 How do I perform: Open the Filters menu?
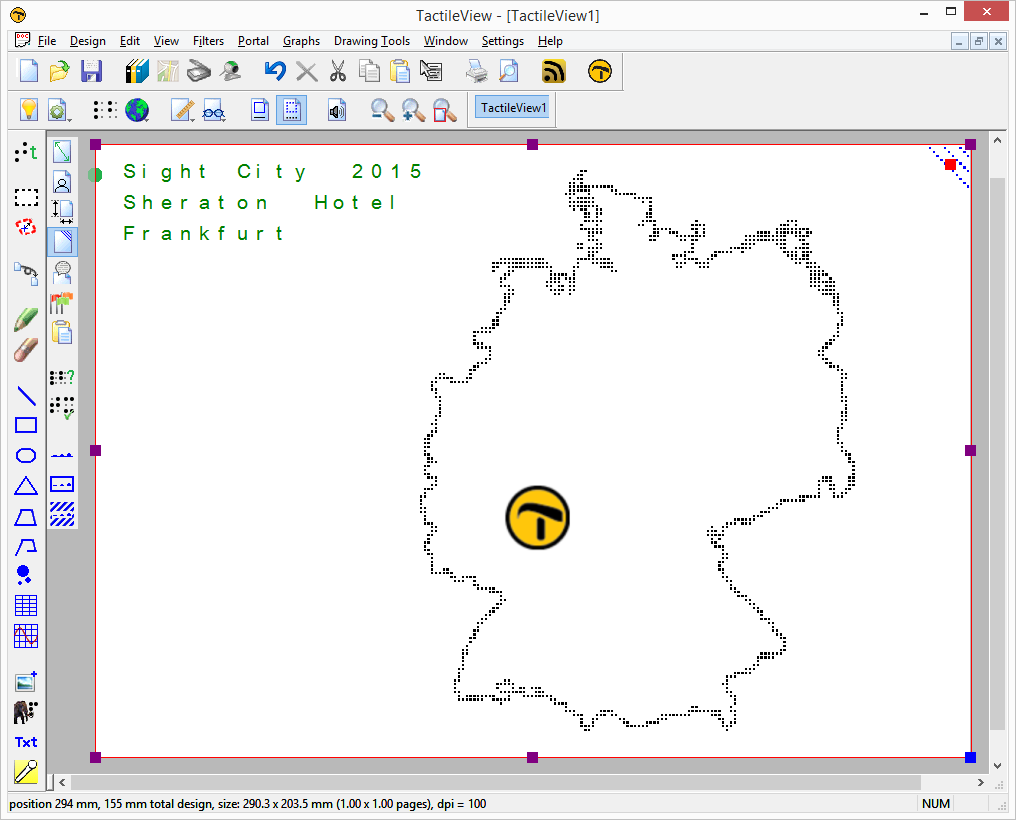pos(208,41)
